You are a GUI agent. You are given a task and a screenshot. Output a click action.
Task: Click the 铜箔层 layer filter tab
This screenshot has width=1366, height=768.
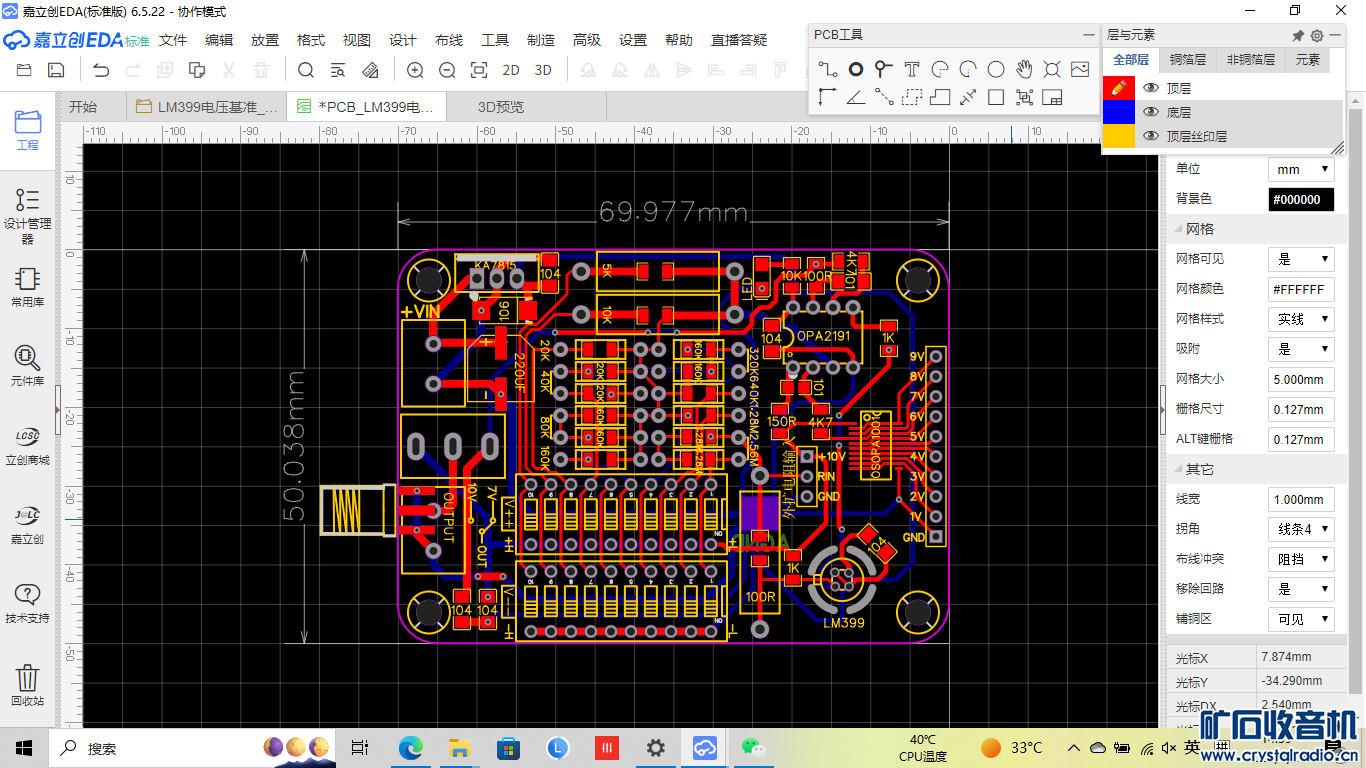[x=1188, y=60]
